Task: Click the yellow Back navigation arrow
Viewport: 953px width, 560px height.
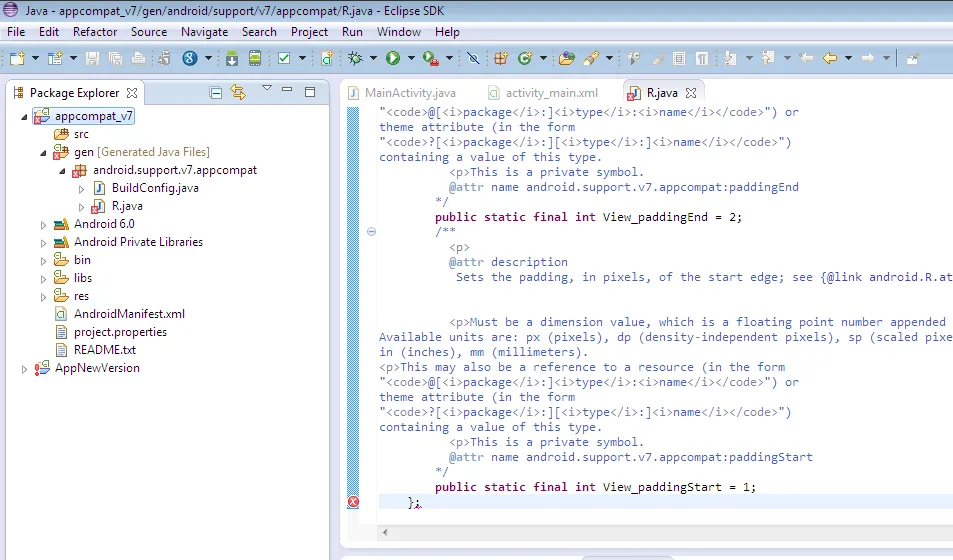Action: coord(830,58)
